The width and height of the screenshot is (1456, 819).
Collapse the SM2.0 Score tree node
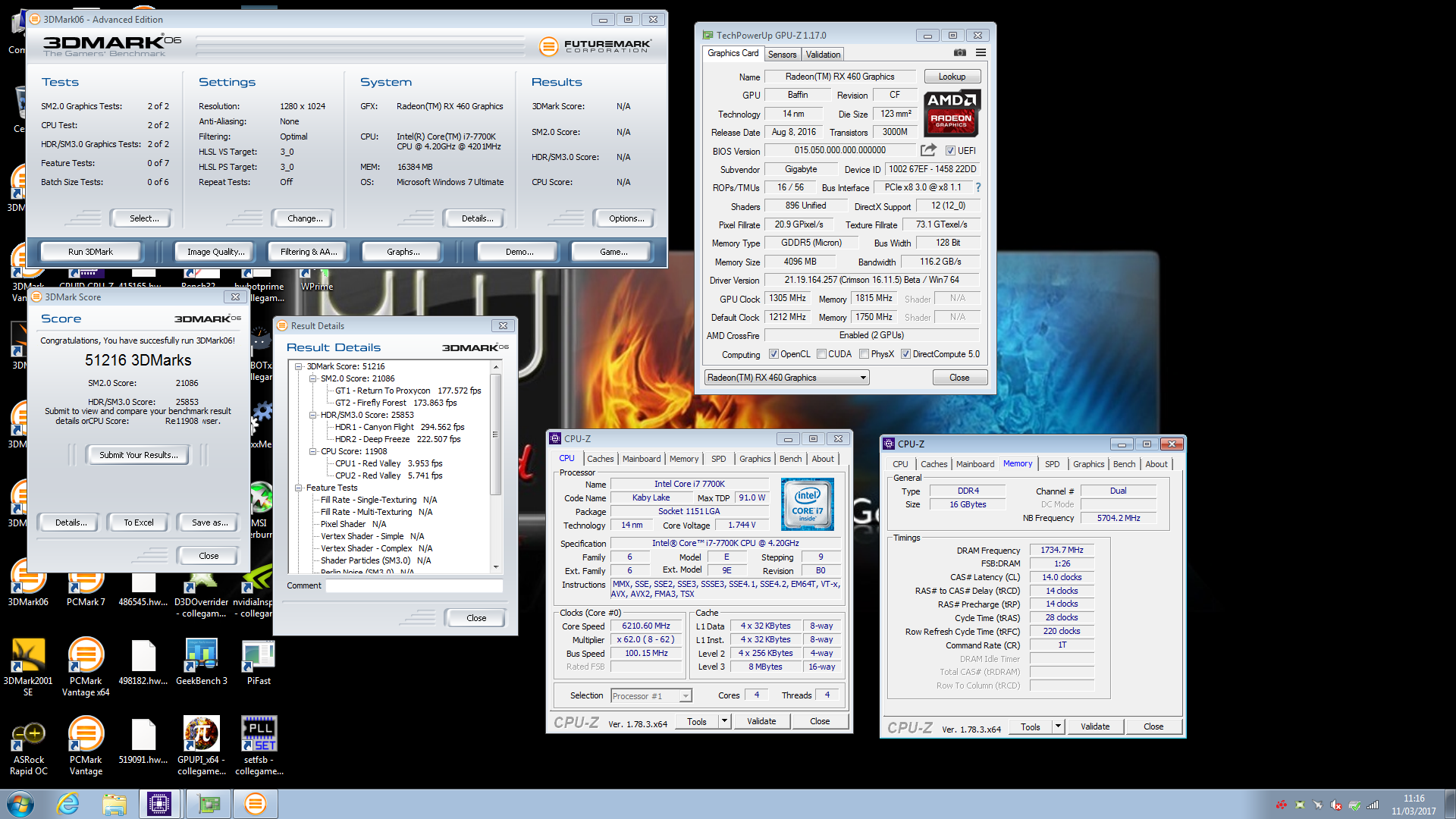pyautogui.click(x=312, y=378)
